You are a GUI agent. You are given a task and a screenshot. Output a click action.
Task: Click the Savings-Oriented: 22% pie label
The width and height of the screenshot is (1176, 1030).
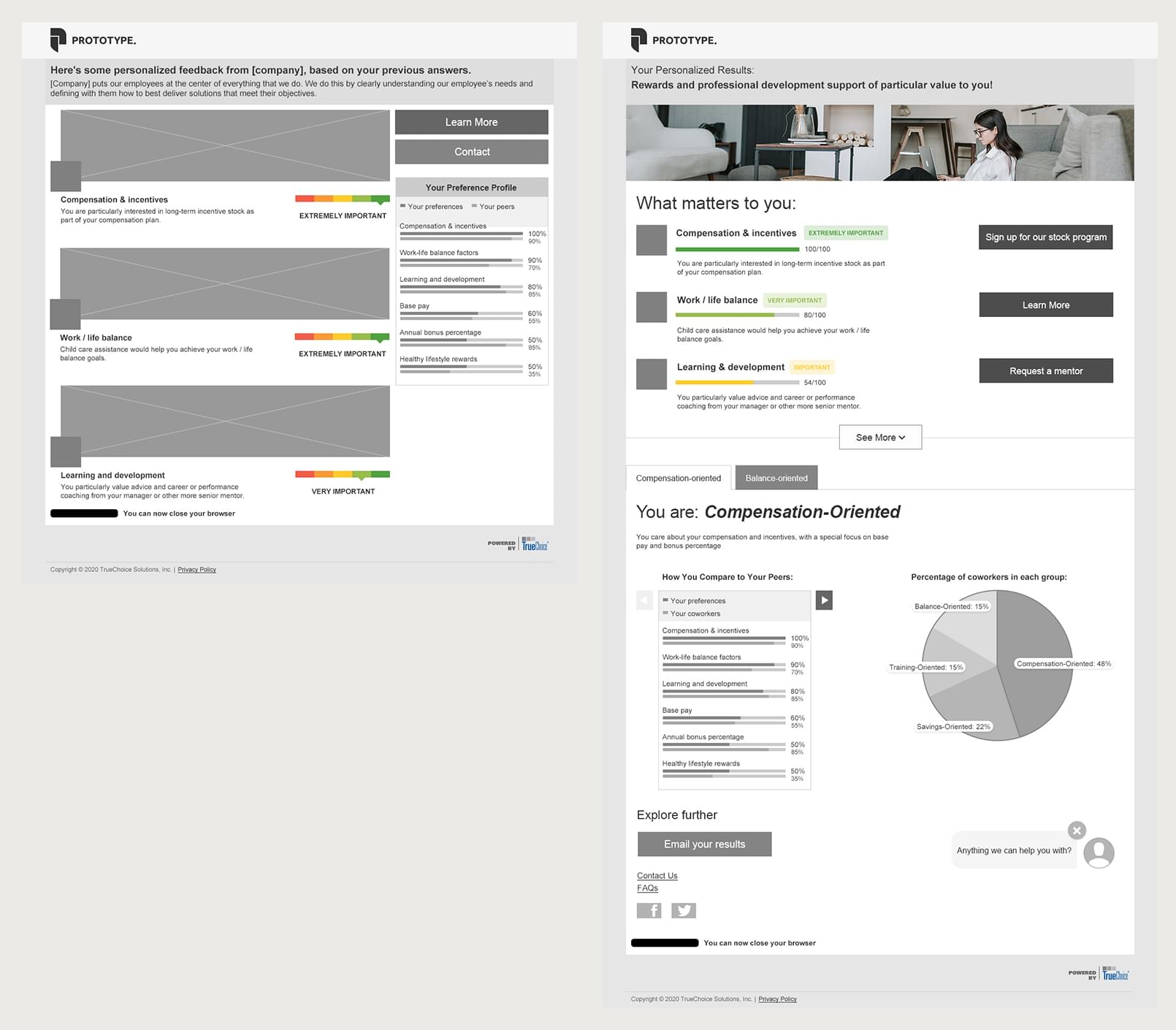point(954,727)
